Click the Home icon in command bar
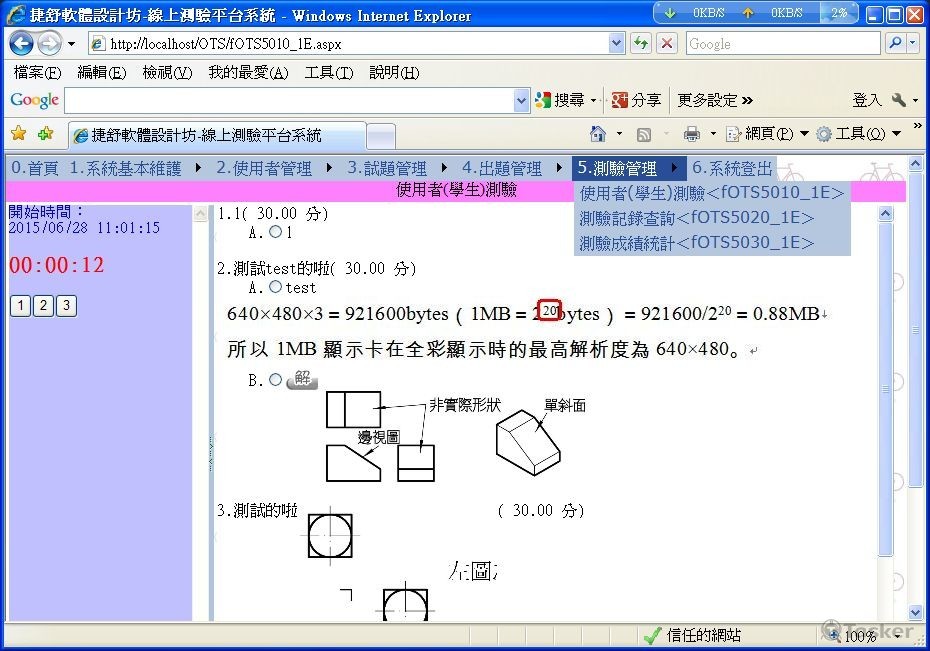This screenshot has height=651, width=930. click(598, 134)
